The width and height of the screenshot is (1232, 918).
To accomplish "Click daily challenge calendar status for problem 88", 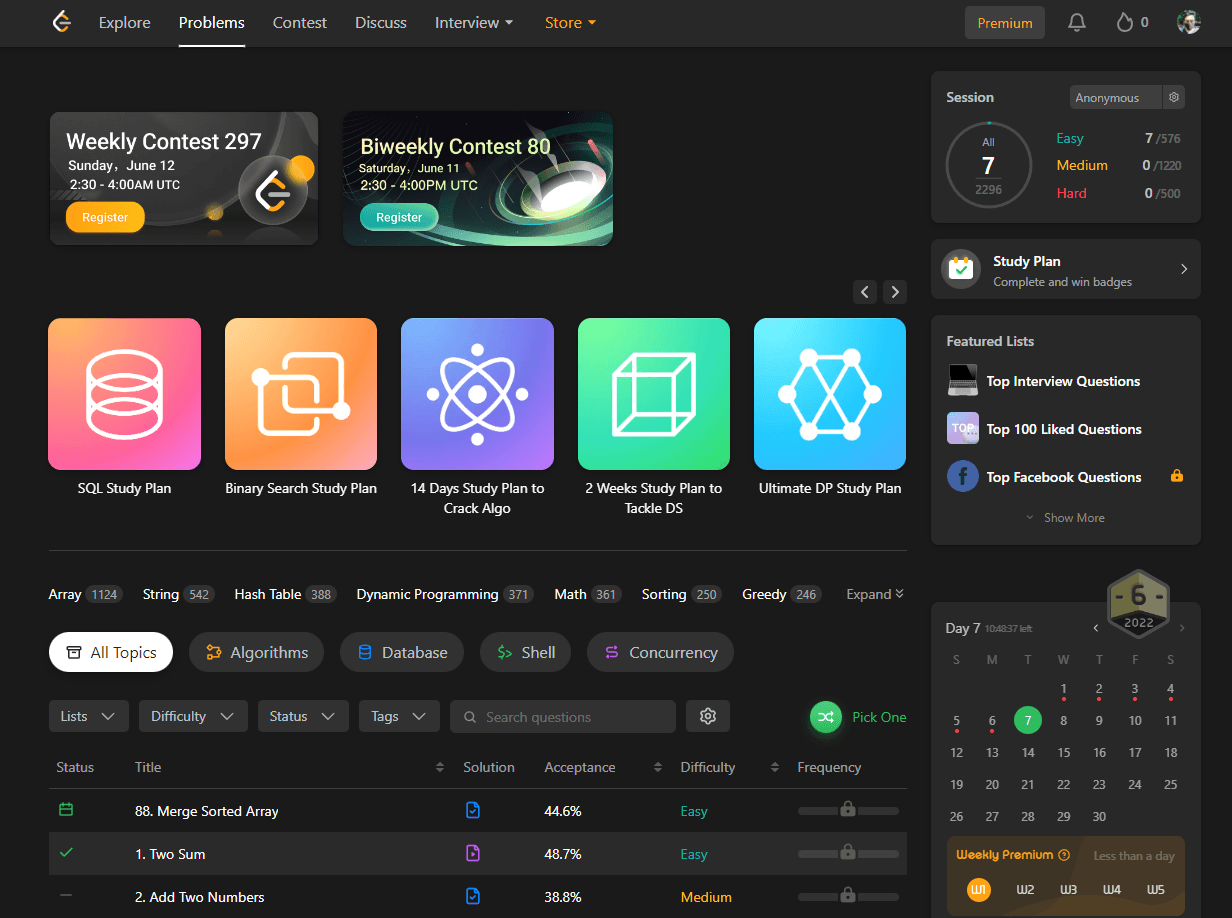I will click(66, 809).
